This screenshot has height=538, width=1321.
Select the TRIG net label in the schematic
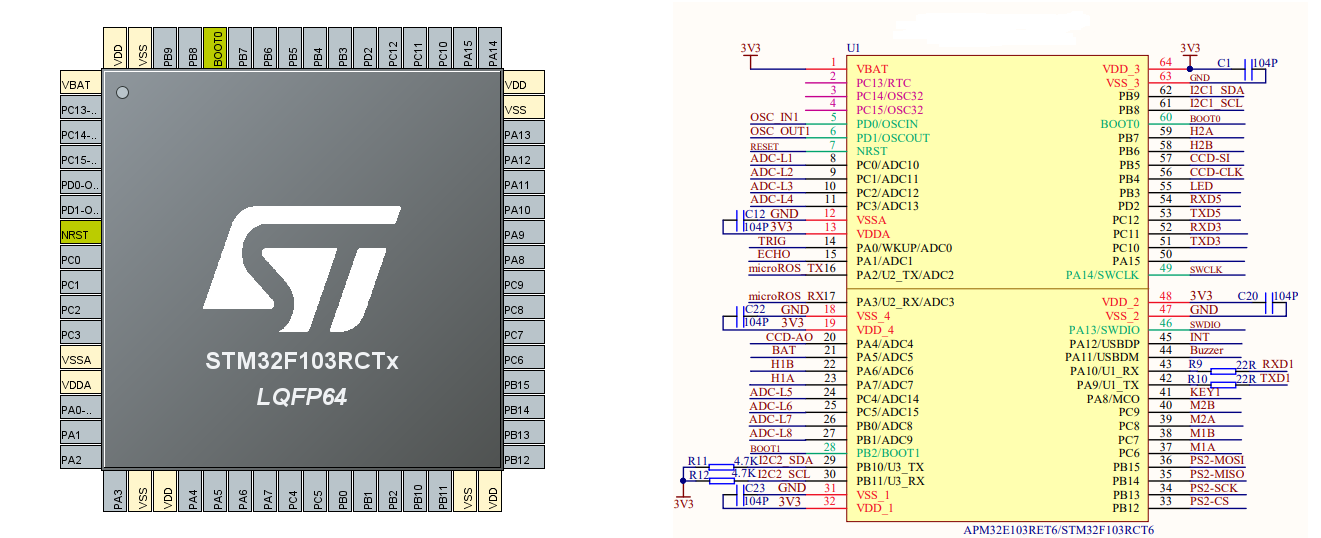tap(772, 241)
